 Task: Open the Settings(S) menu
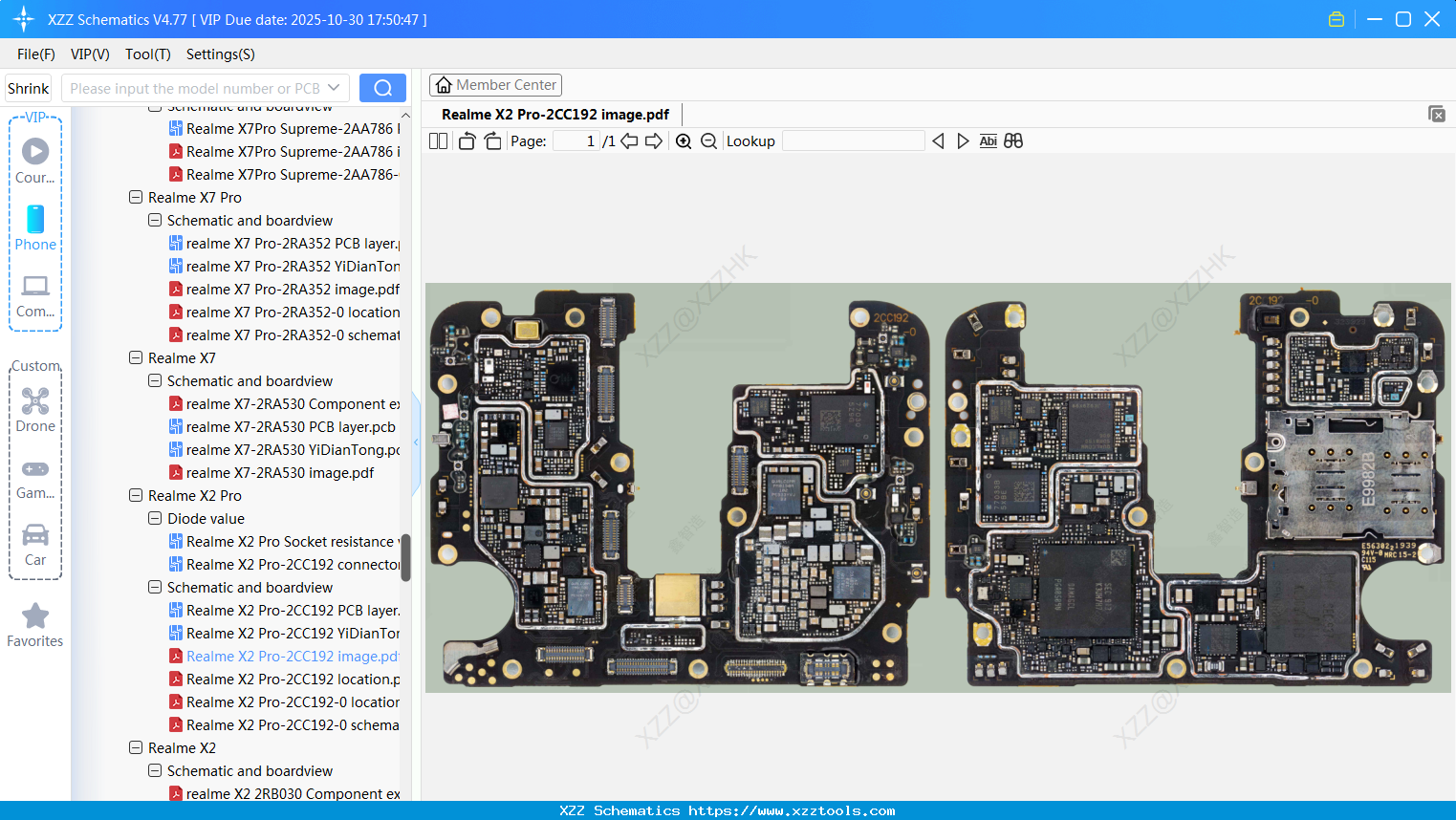(x=220, y=54)
